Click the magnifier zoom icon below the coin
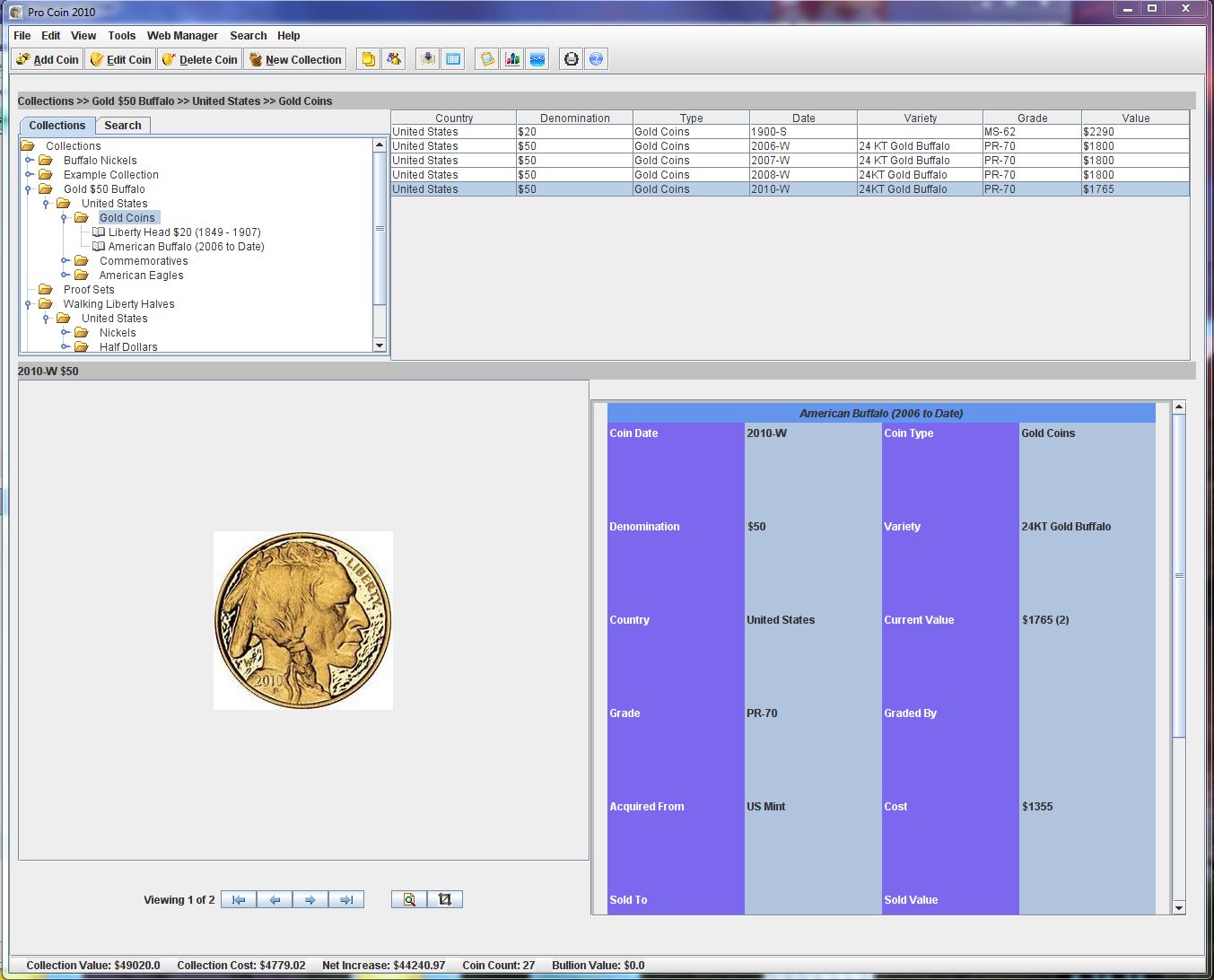Image resolution: width=1214 pixels, height=980 pixels. (409, 899)
